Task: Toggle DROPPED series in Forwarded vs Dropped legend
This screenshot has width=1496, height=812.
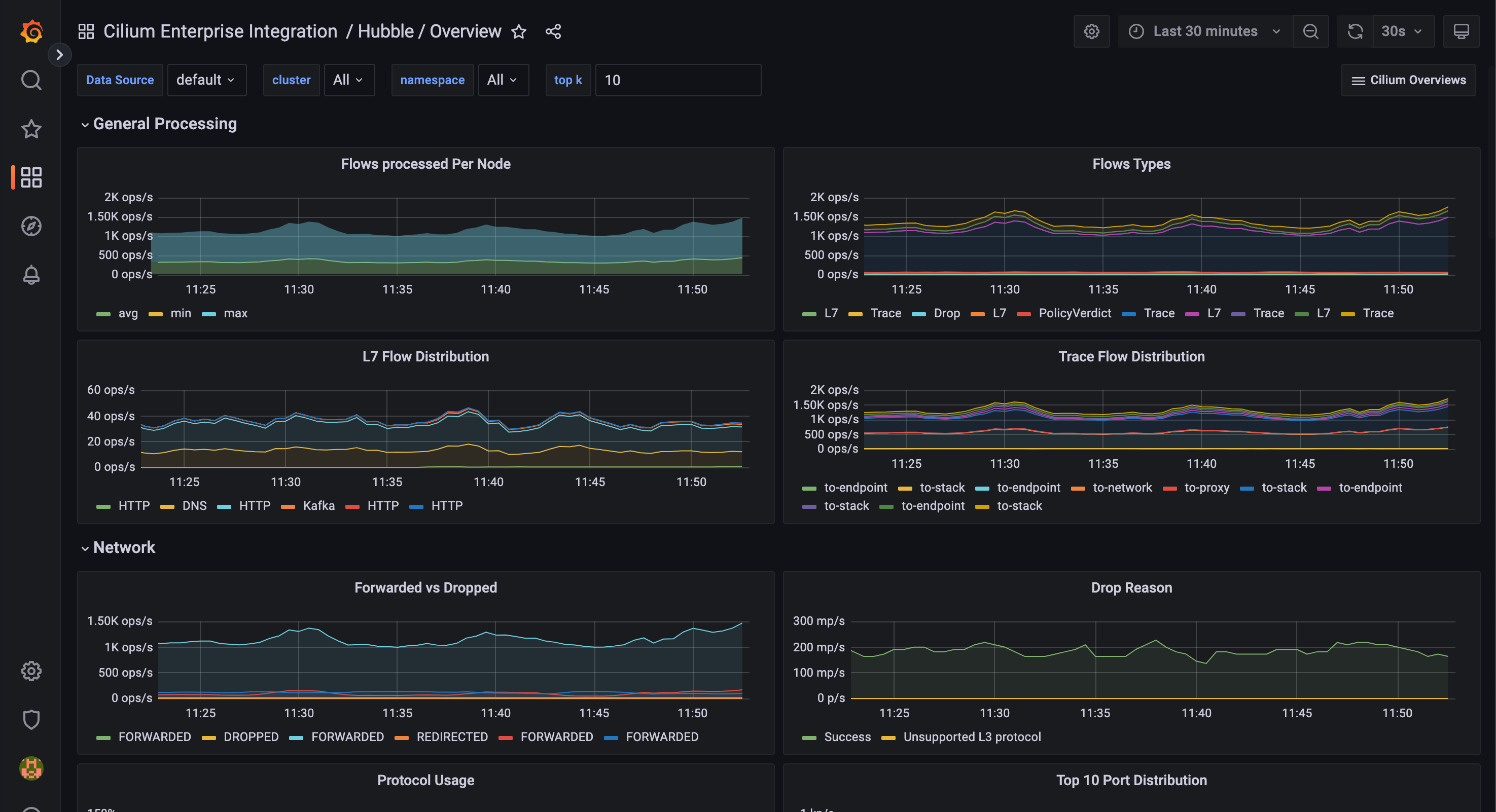Action: [251, 736]
